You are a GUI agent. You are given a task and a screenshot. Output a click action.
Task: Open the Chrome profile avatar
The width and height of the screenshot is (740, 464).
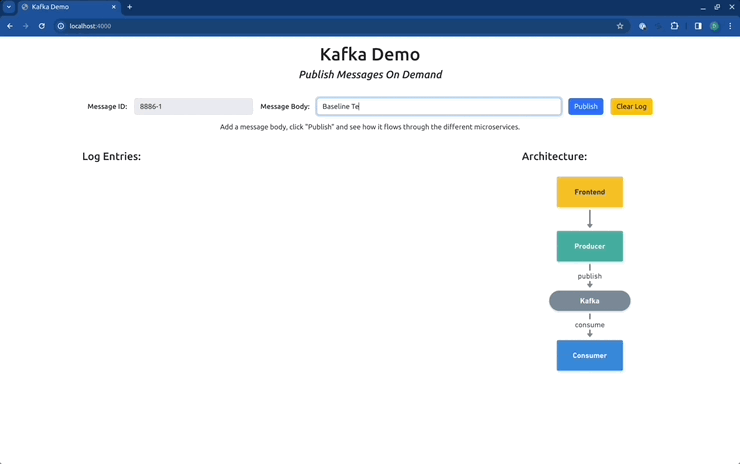[x=715, y=26]
